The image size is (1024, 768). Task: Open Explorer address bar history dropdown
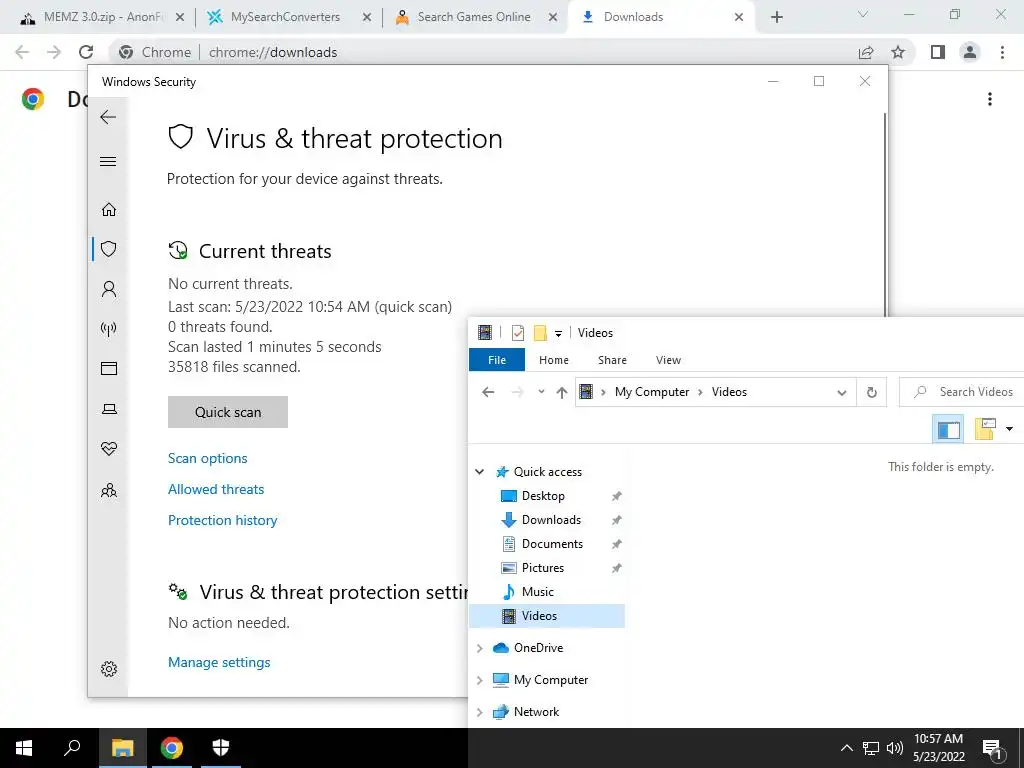click(x=842, y=392)
